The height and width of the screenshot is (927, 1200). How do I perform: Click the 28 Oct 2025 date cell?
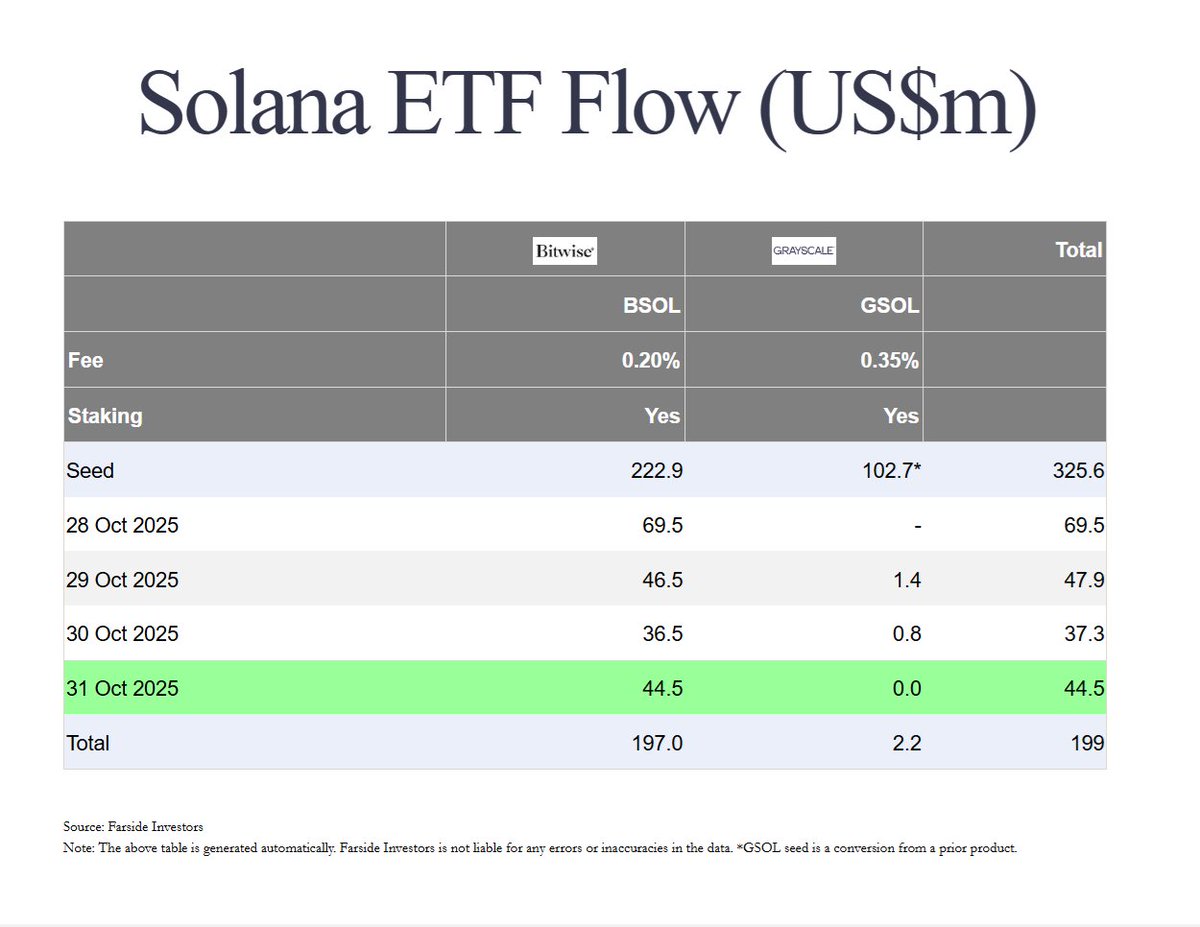[122, 524]
